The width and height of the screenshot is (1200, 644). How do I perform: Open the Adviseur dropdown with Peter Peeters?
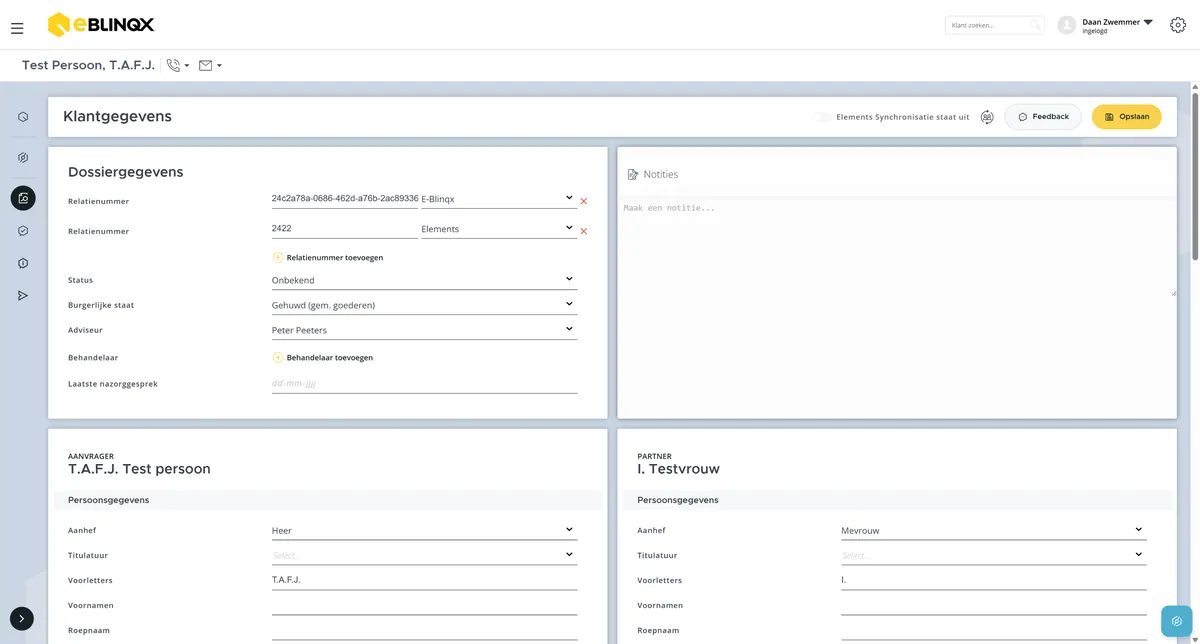[x=424, y=330]
